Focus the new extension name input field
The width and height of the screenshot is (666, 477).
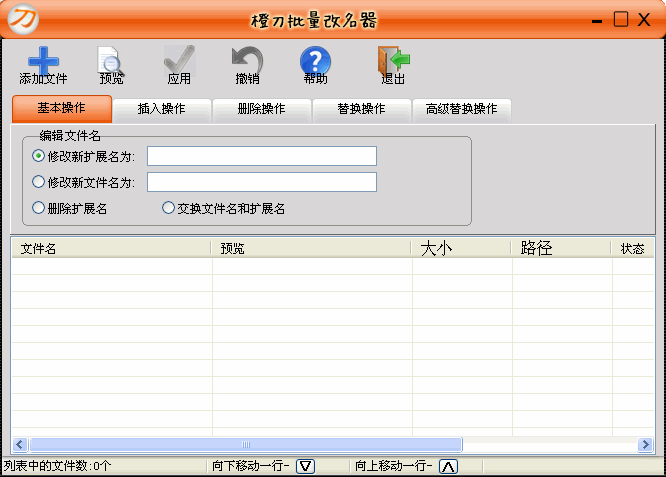tap(262, 156)
